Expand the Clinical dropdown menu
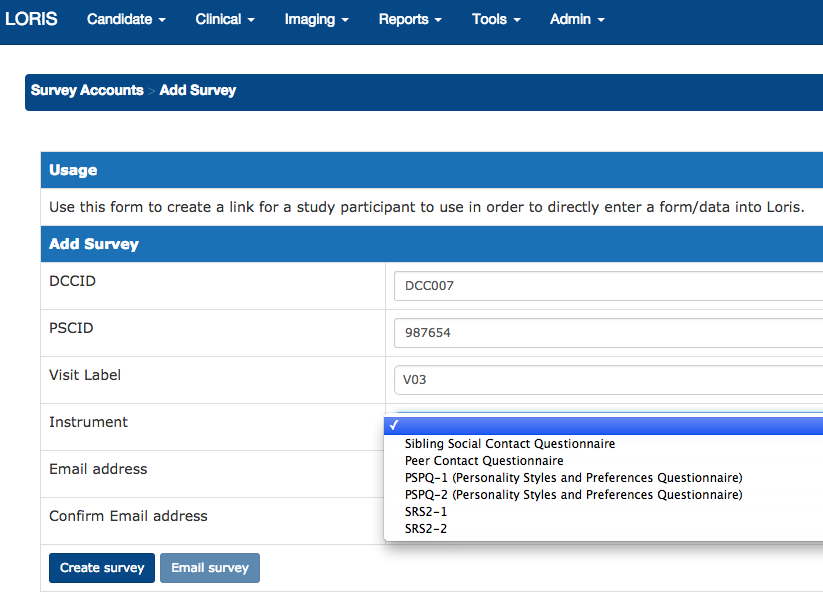The height and width of the screenshot is (592, 823). tap(225, 19)
